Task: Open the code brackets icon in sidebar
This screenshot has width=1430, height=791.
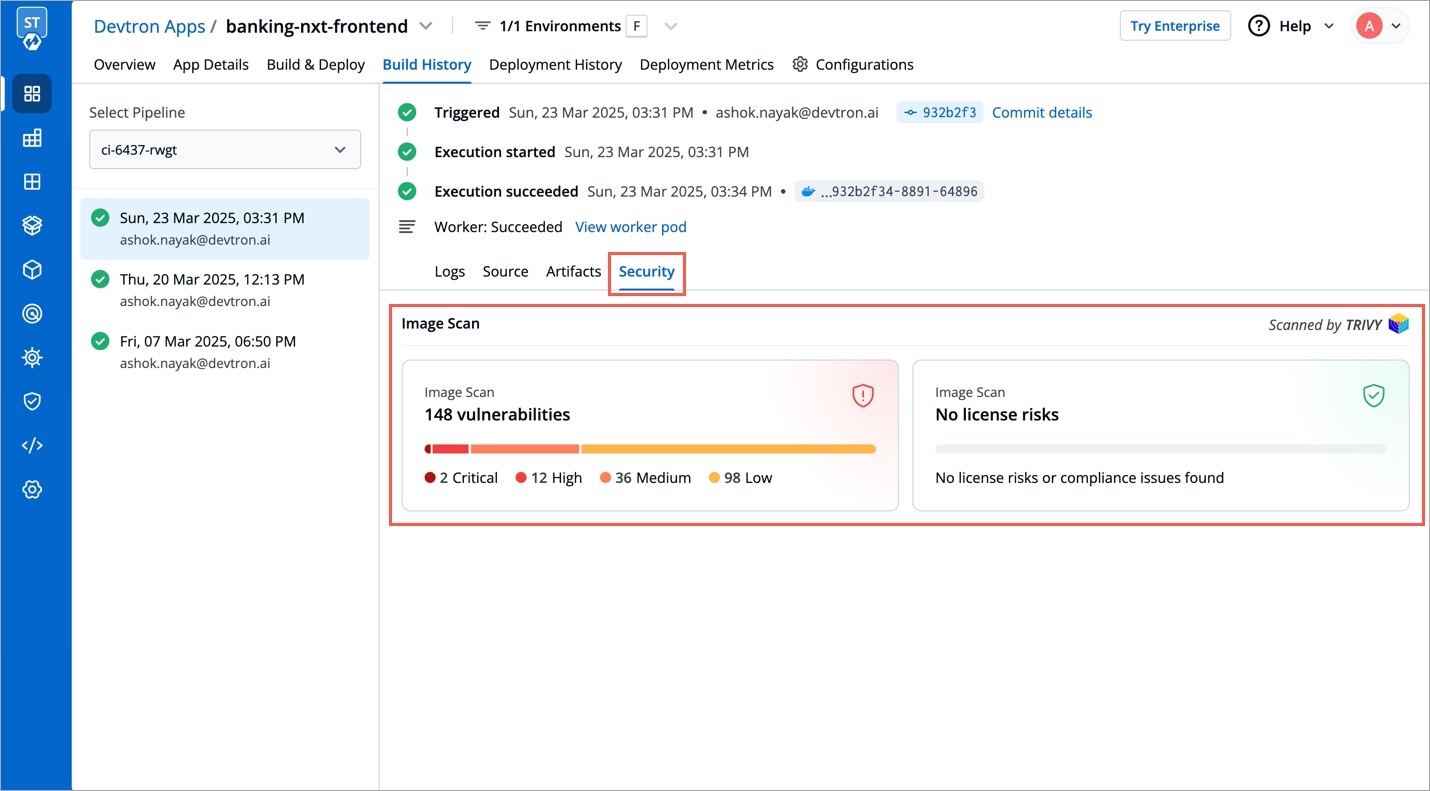Action: coord(32,445)
